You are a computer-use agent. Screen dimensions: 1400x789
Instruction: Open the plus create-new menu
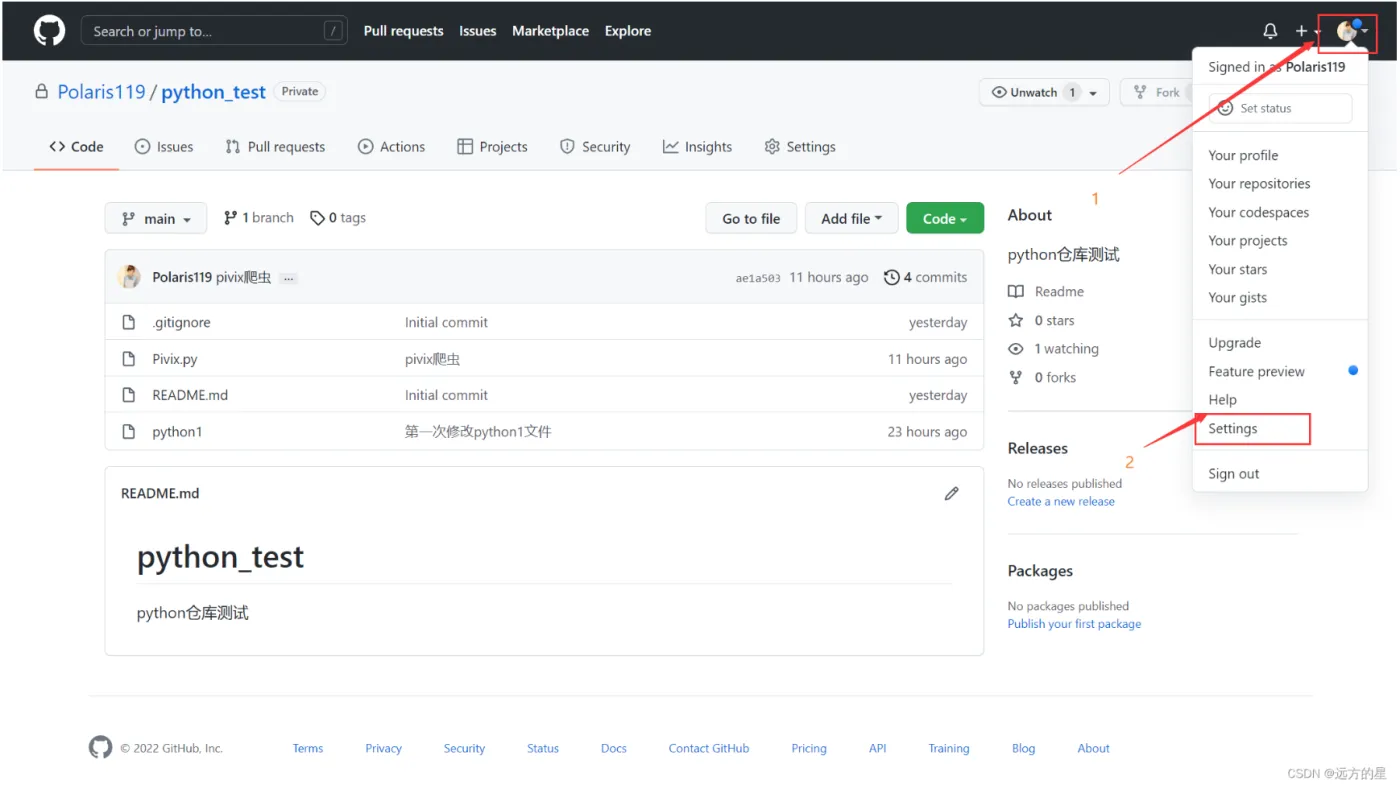click(1307, 31)
